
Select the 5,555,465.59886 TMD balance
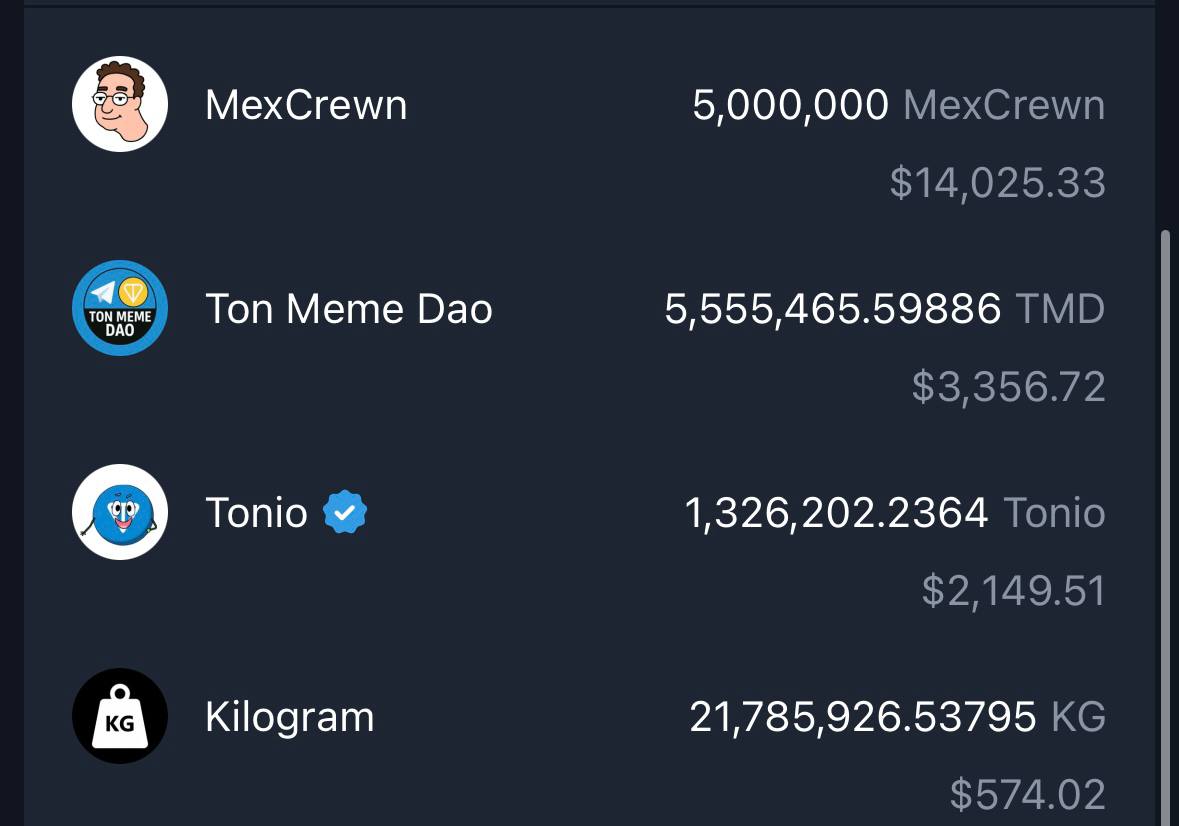pos(884,309)
